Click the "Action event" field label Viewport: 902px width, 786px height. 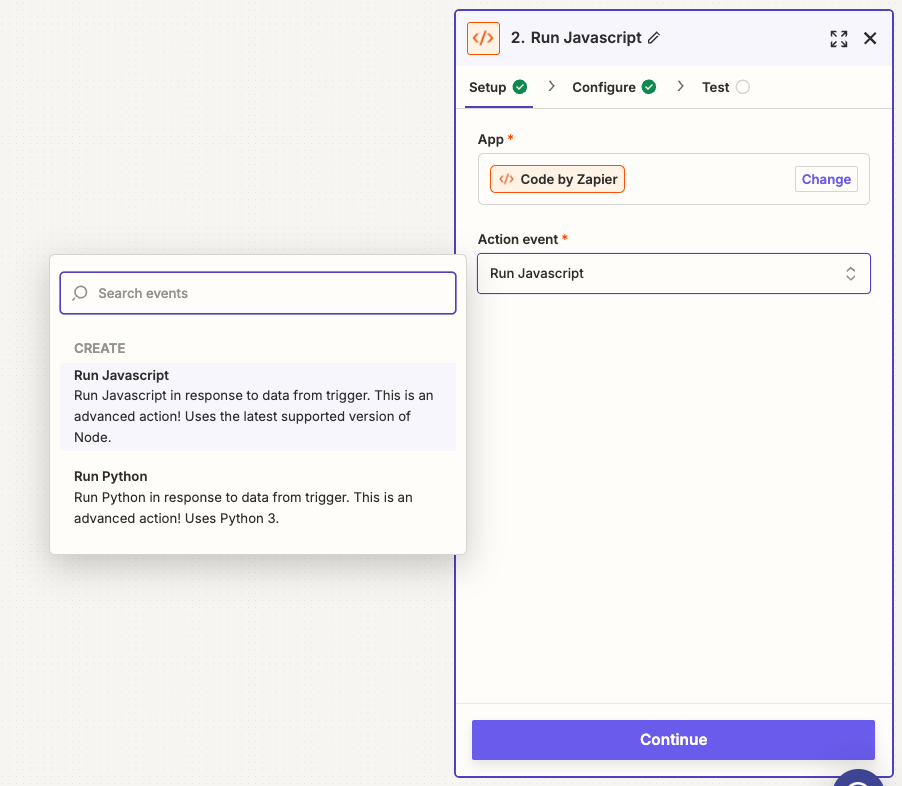518,239
